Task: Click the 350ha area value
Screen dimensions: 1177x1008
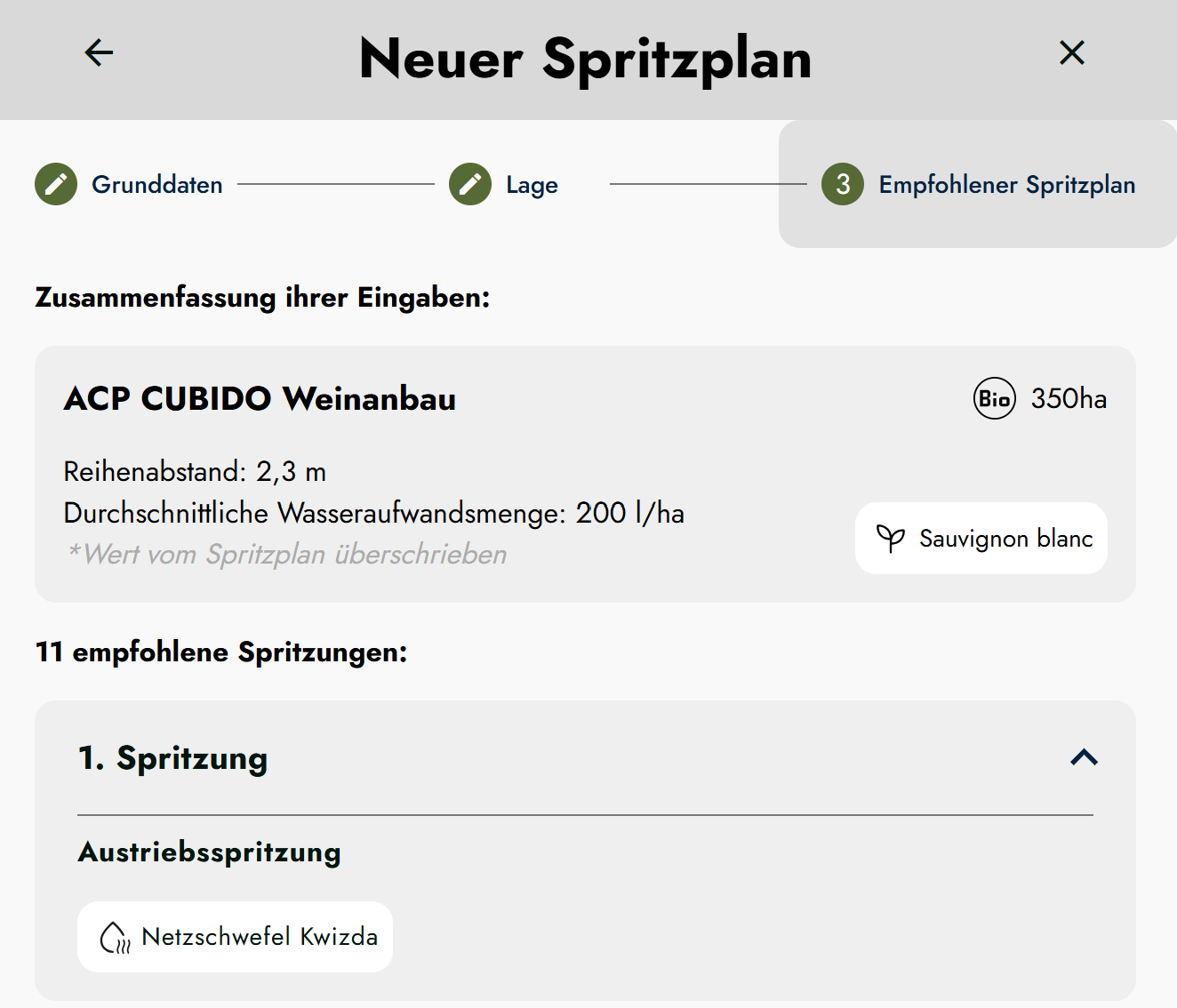Action: [1069, 398]
